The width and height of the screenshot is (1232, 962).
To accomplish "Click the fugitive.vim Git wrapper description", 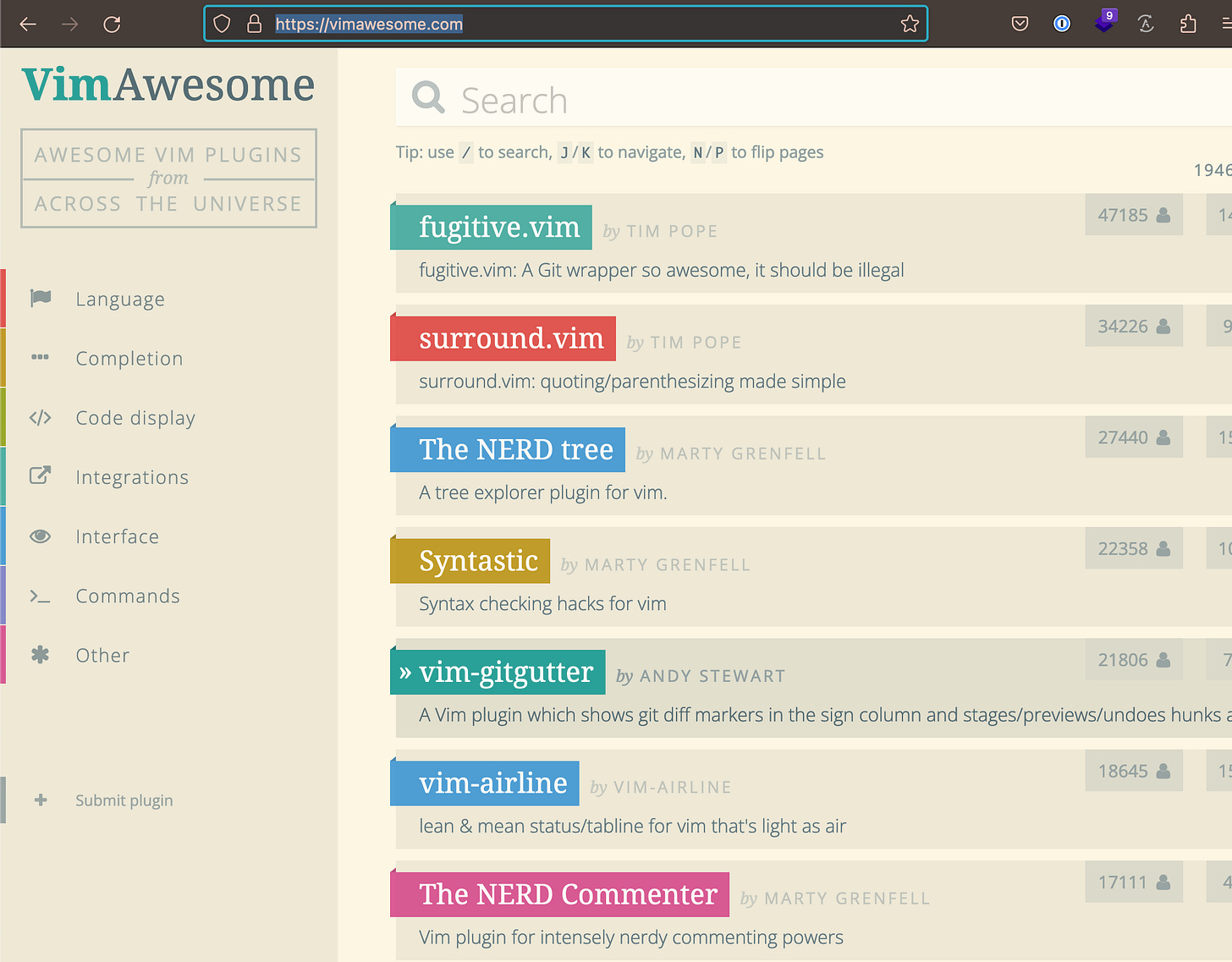I will pyautogui.click(x=661, y=270).
